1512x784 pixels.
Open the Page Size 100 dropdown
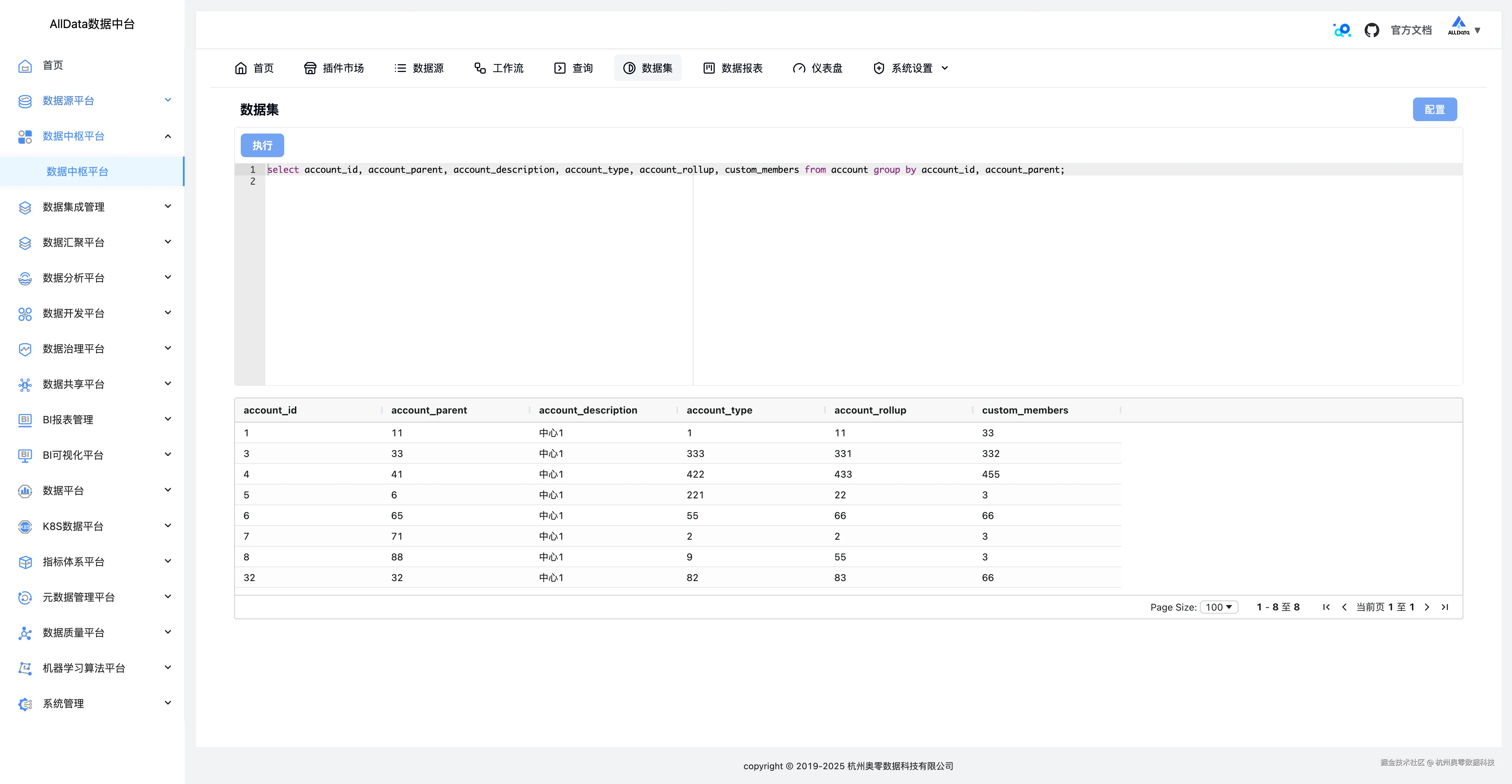coord(1219,607)
